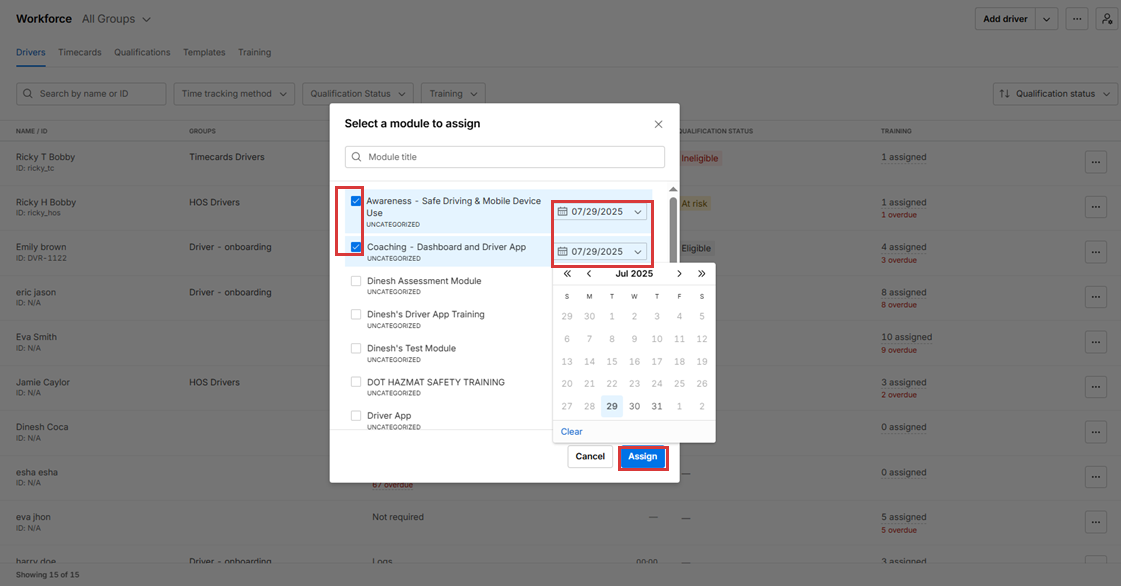Close the module assignment dialog
Image resolution: width=1121 pixels, height=586 pixels.
pos(658,124)
